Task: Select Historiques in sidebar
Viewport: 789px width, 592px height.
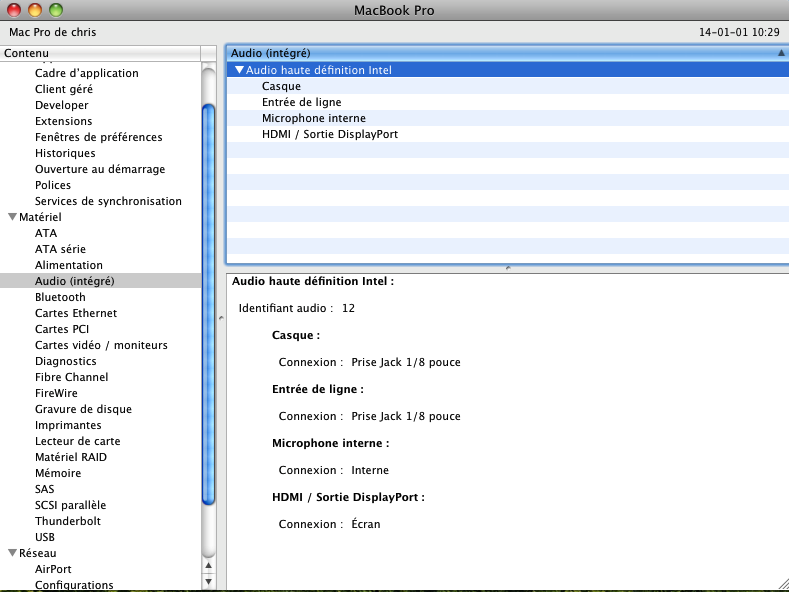Action: tap(65, 153)
